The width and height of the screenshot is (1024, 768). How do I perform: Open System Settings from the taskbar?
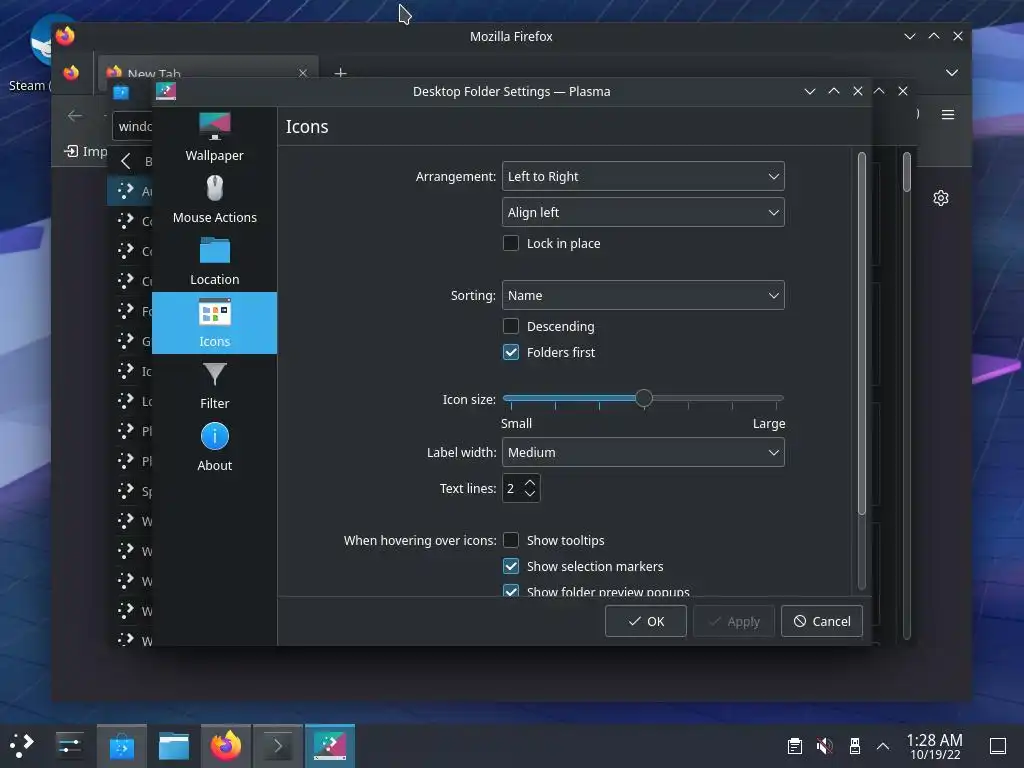pos(69,745)
